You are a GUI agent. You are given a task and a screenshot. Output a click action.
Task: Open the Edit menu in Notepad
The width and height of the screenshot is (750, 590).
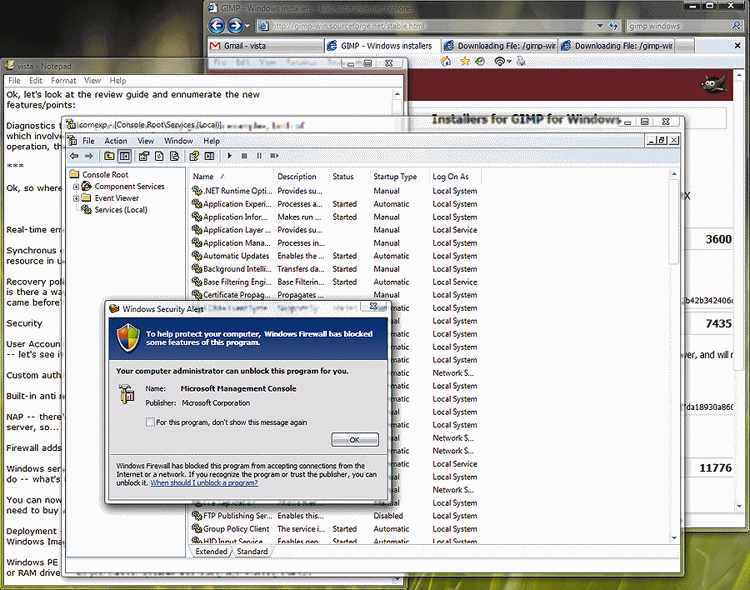[x=36, y=80]
